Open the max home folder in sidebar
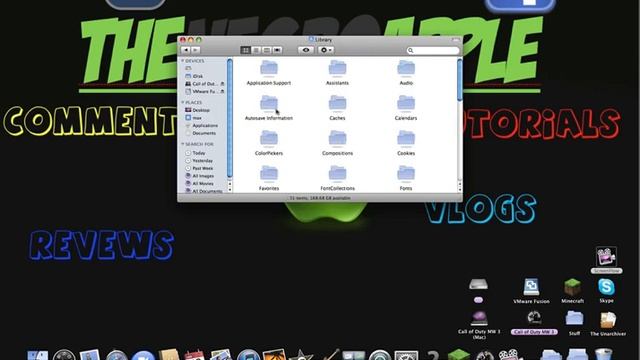This screenshot has height=360, width=640. [193, 118]
